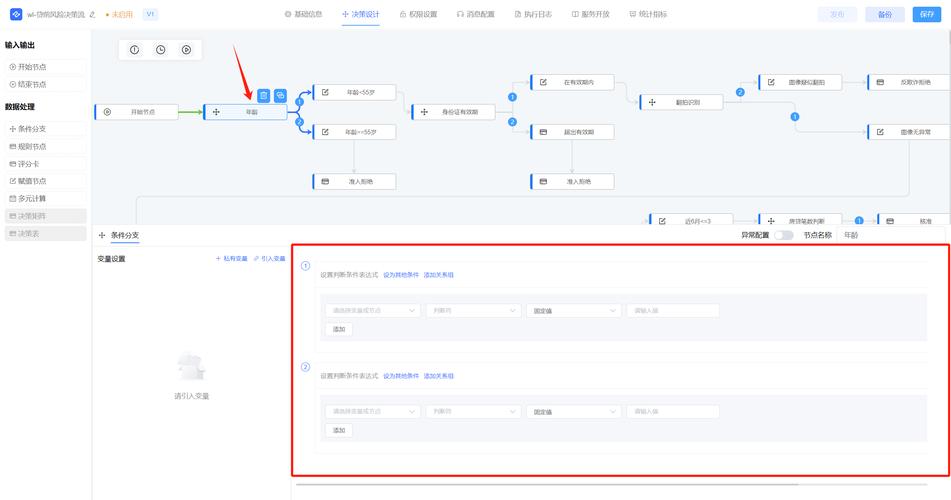Select the 年龄<55岁 assignment node

click(354, 92)
